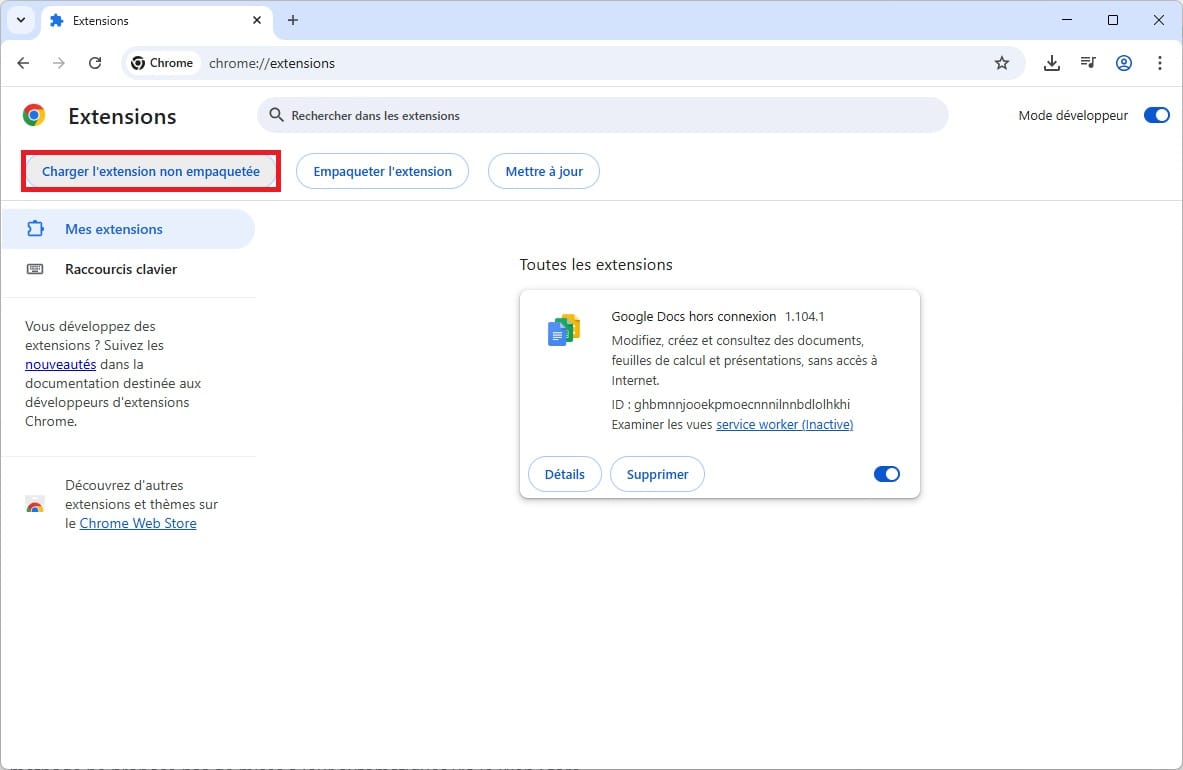Toggle Mode développeur switch
Viewport: 1183px width, 770px height.
(1156, 115)
